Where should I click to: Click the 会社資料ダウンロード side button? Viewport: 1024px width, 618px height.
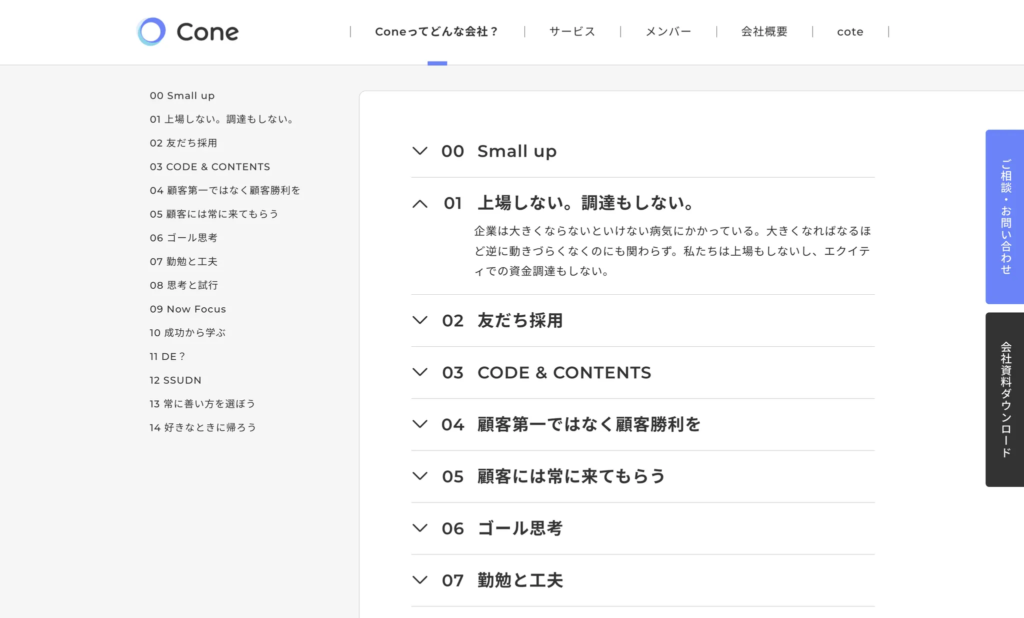coord(1005,399)
